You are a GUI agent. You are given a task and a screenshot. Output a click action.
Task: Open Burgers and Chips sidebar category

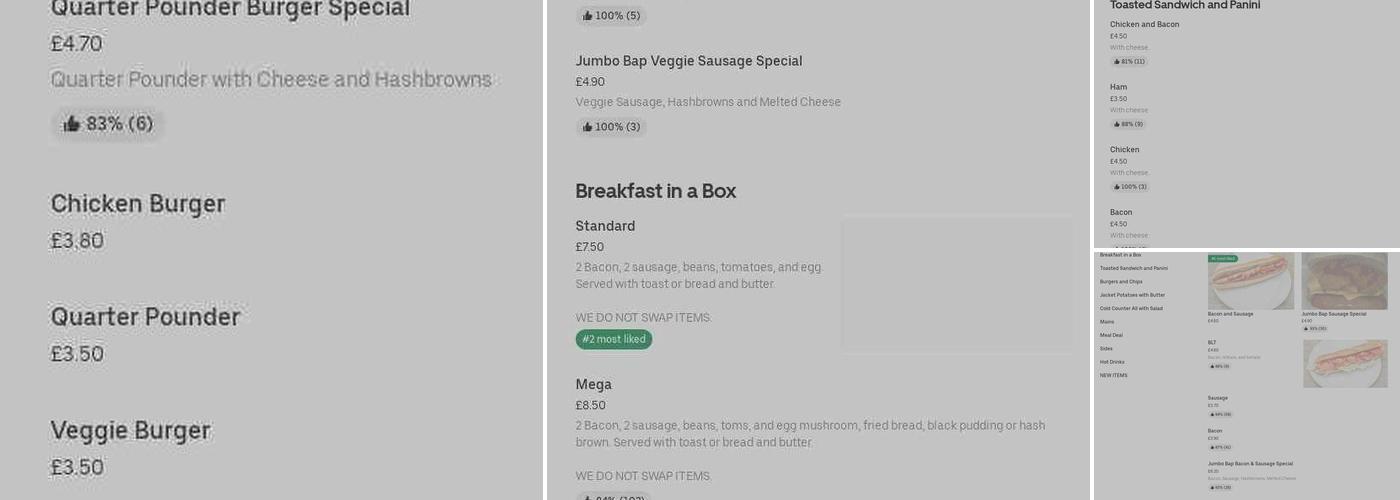pos(1120,282)
